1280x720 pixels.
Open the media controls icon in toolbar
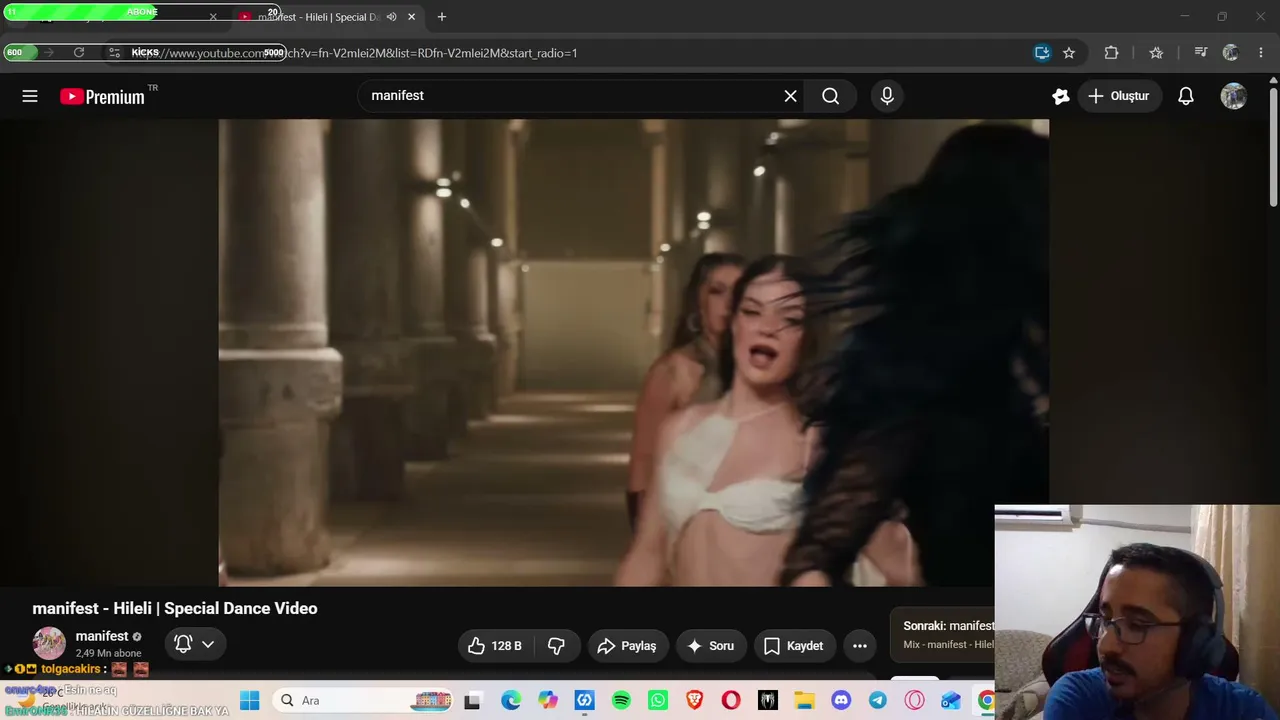point(1201,53)
